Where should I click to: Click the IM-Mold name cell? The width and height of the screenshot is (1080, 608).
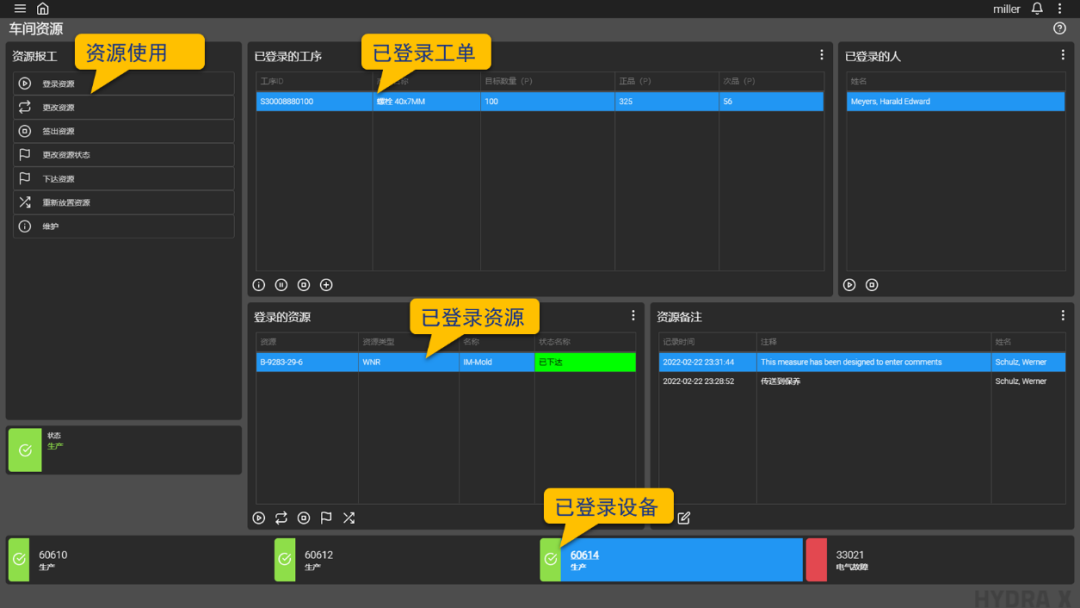497,362
